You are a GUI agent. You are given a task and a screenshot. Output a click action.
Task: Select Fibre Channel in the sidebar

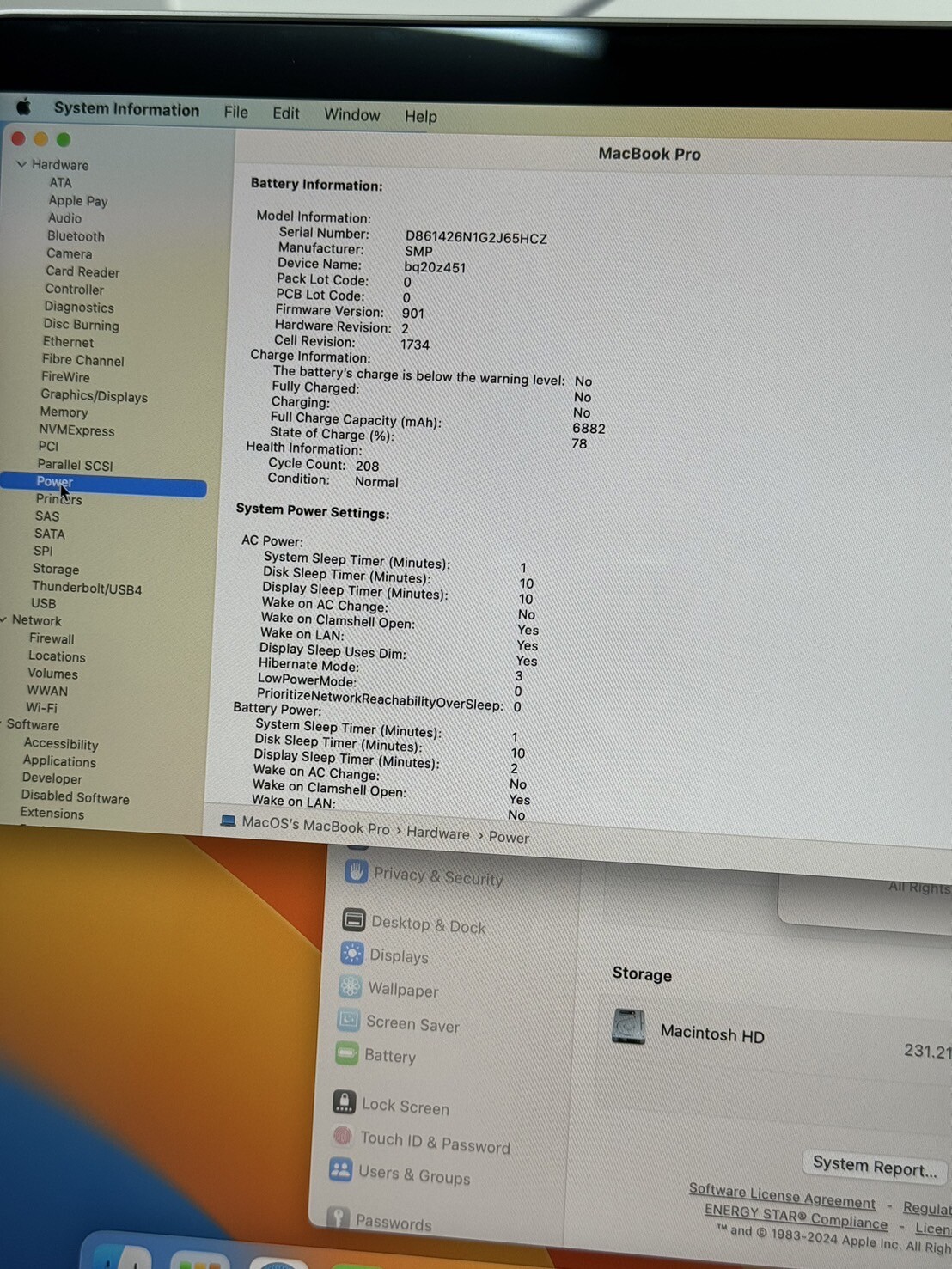tap(82, 360)
